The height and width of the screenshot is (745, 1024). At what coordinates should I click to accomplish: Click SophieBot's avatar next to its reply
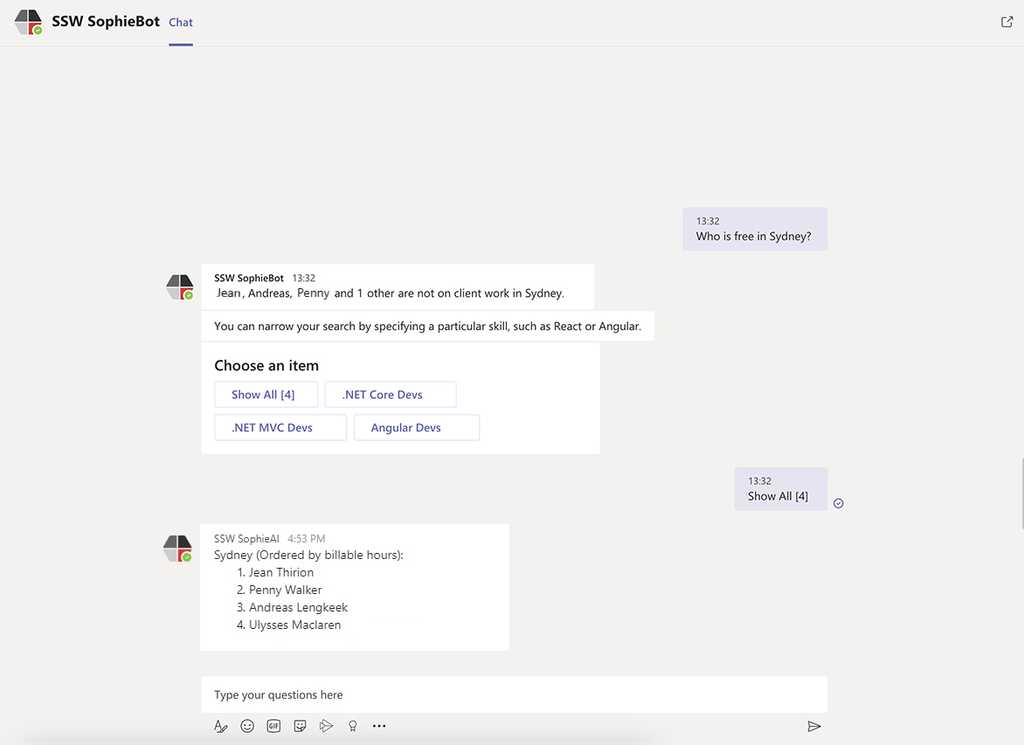click(x=180, y=287)
